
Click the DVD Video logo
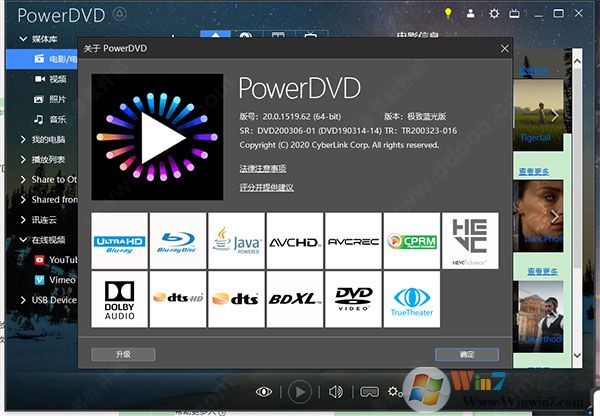353,299
